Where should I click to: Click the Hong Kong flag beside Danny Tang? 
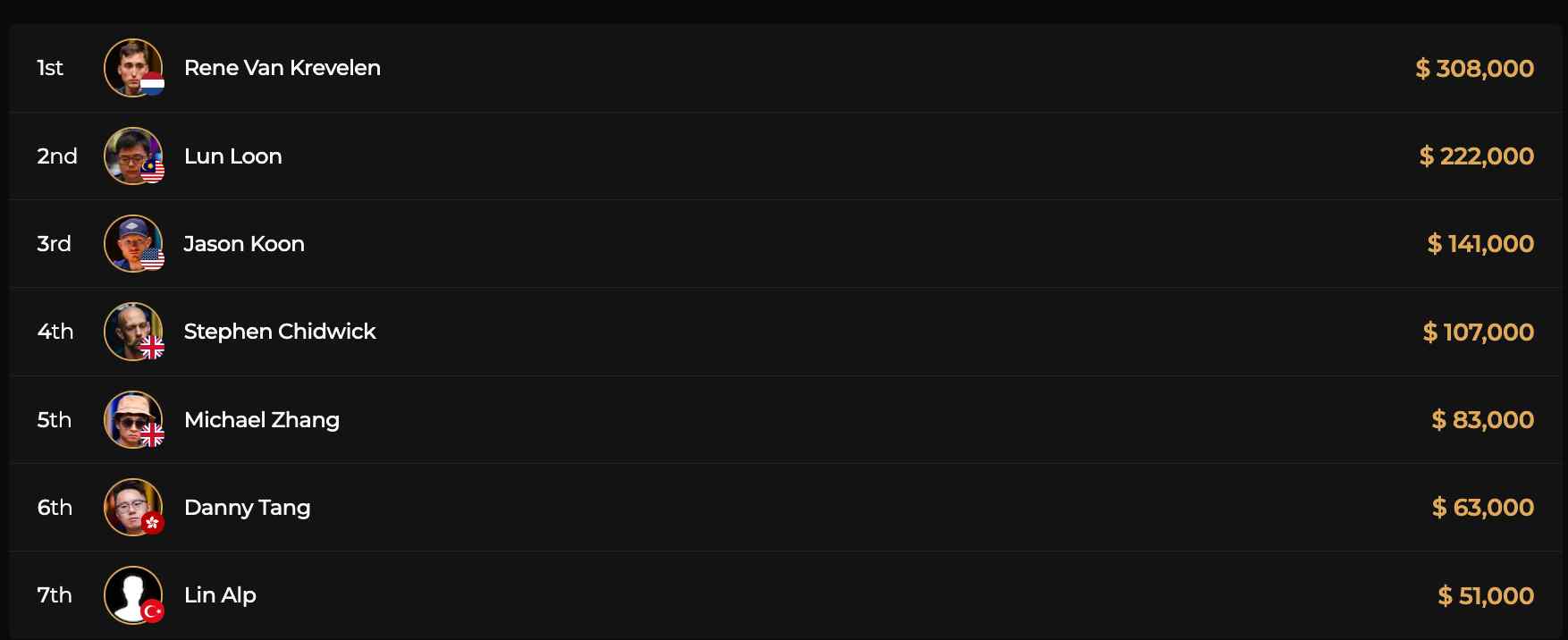pyautogui.click(x=153, y=524)
